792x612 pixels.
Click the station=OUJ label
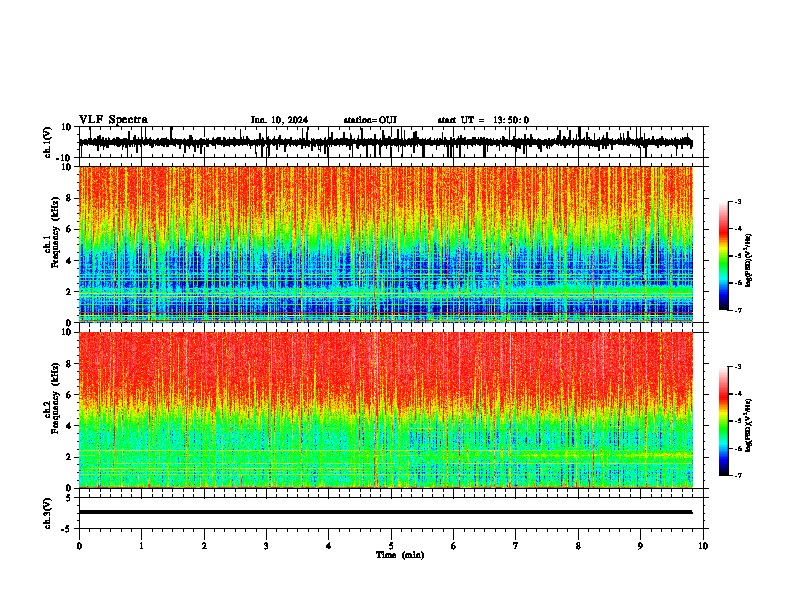point(370,120)
